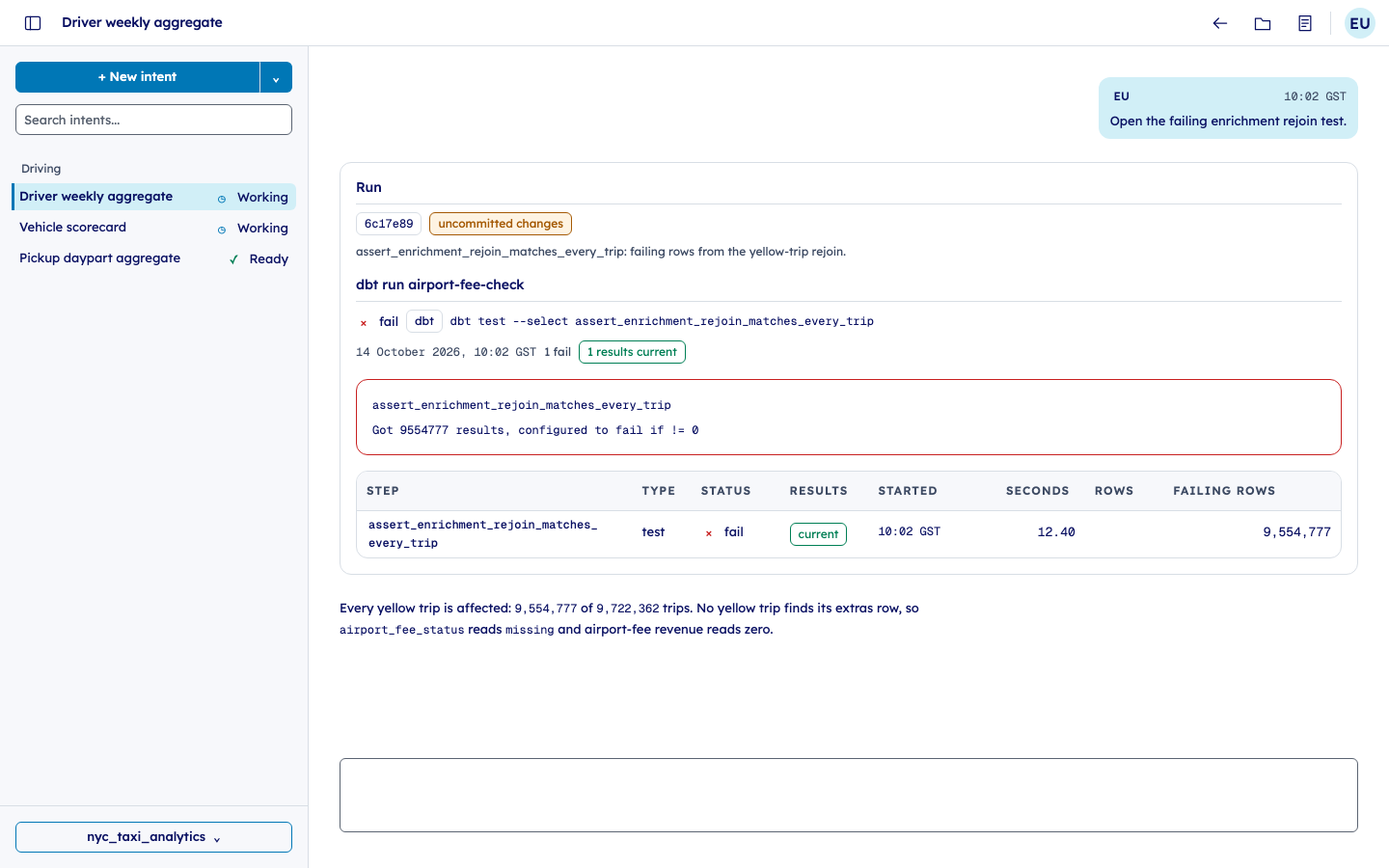Focus the message composer box
Image resolution: width=1389 pixels, height=868 pixels.
[x=849, y=795]
